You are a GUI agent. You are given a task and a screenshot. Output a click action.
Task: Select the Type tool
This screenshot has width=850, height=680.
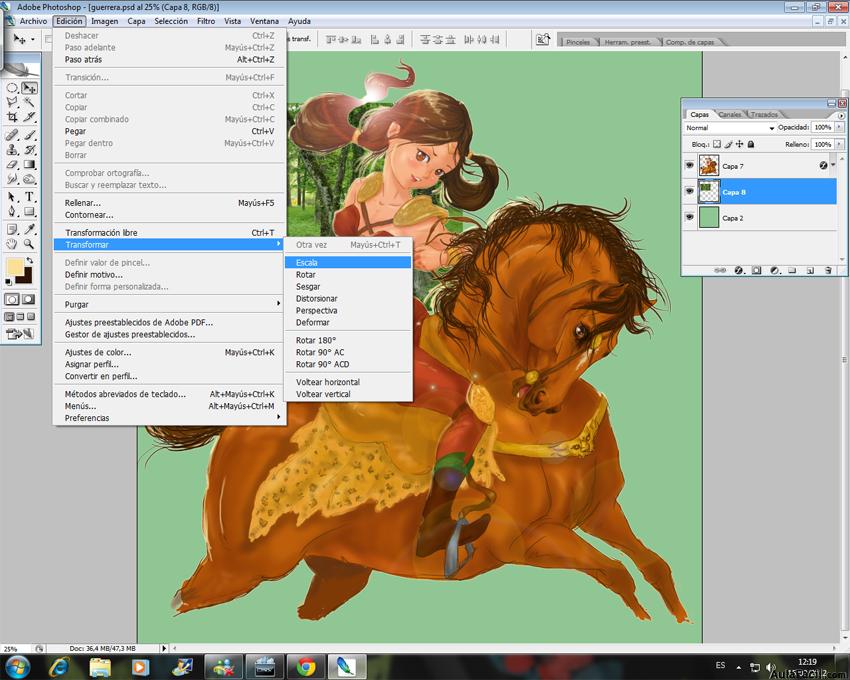point(29,197)
